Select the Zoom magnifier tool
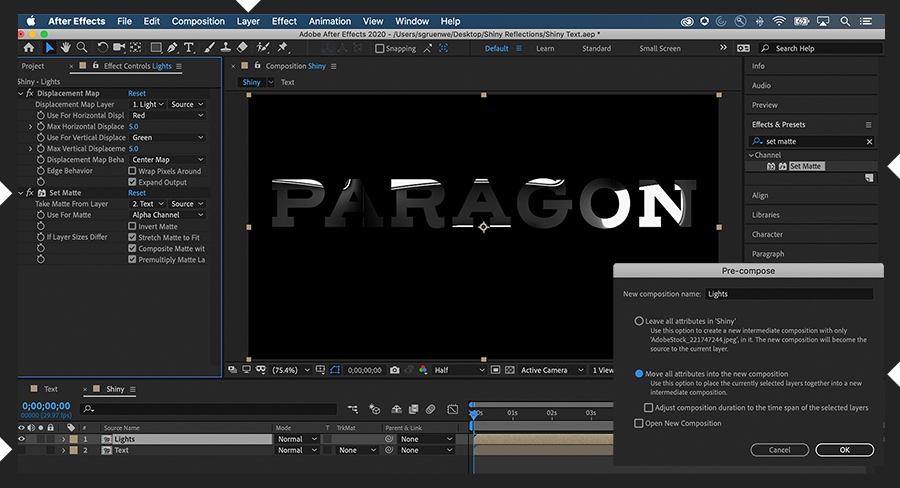Screen dimensions: 900x488 click(x=82, y=47)
